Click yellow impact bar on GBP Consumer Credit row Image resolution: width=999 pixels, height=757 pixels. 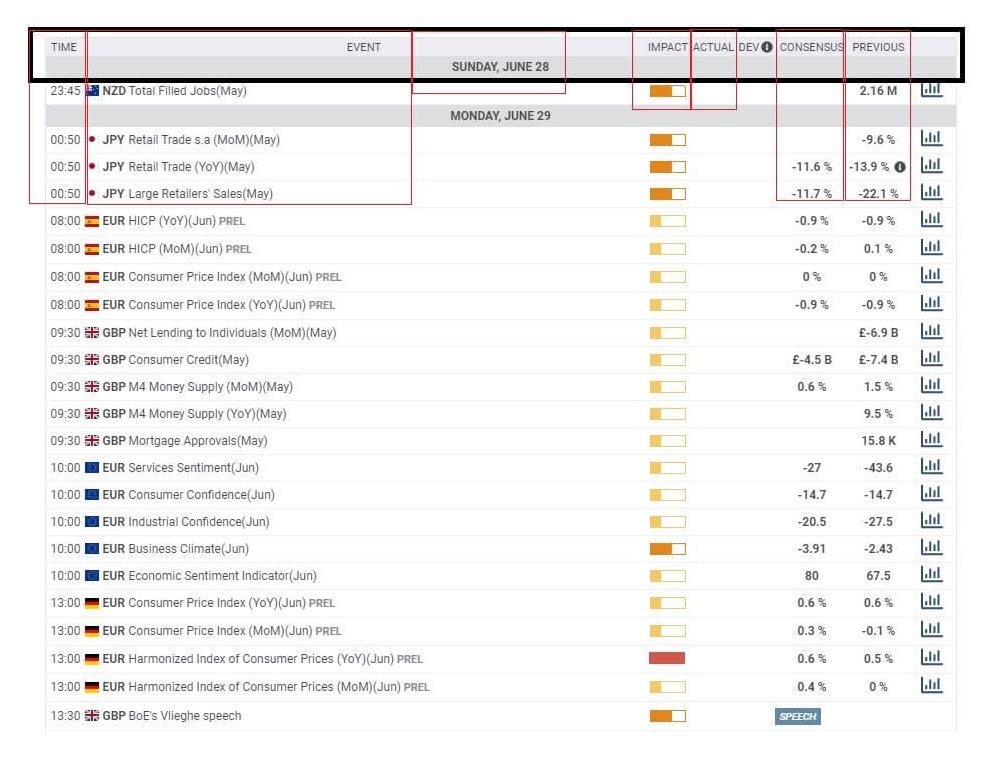668,360
